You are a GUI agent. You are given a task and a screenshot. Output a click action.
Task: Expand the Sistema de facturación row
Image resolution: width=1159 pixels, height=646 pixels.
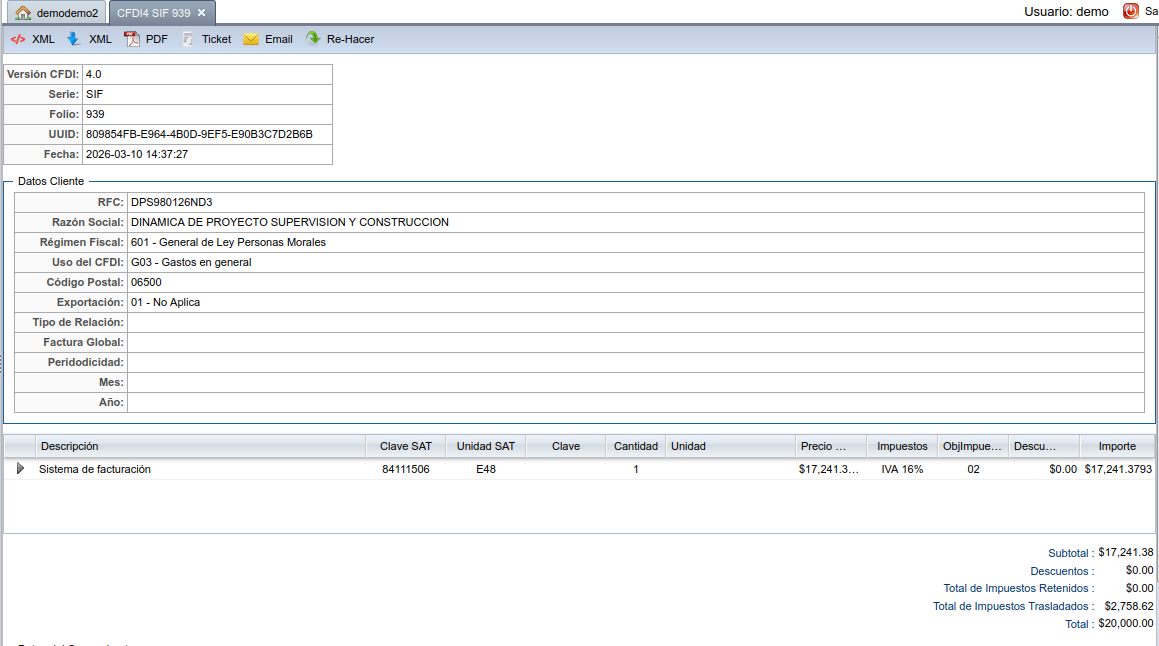[20, 468]
